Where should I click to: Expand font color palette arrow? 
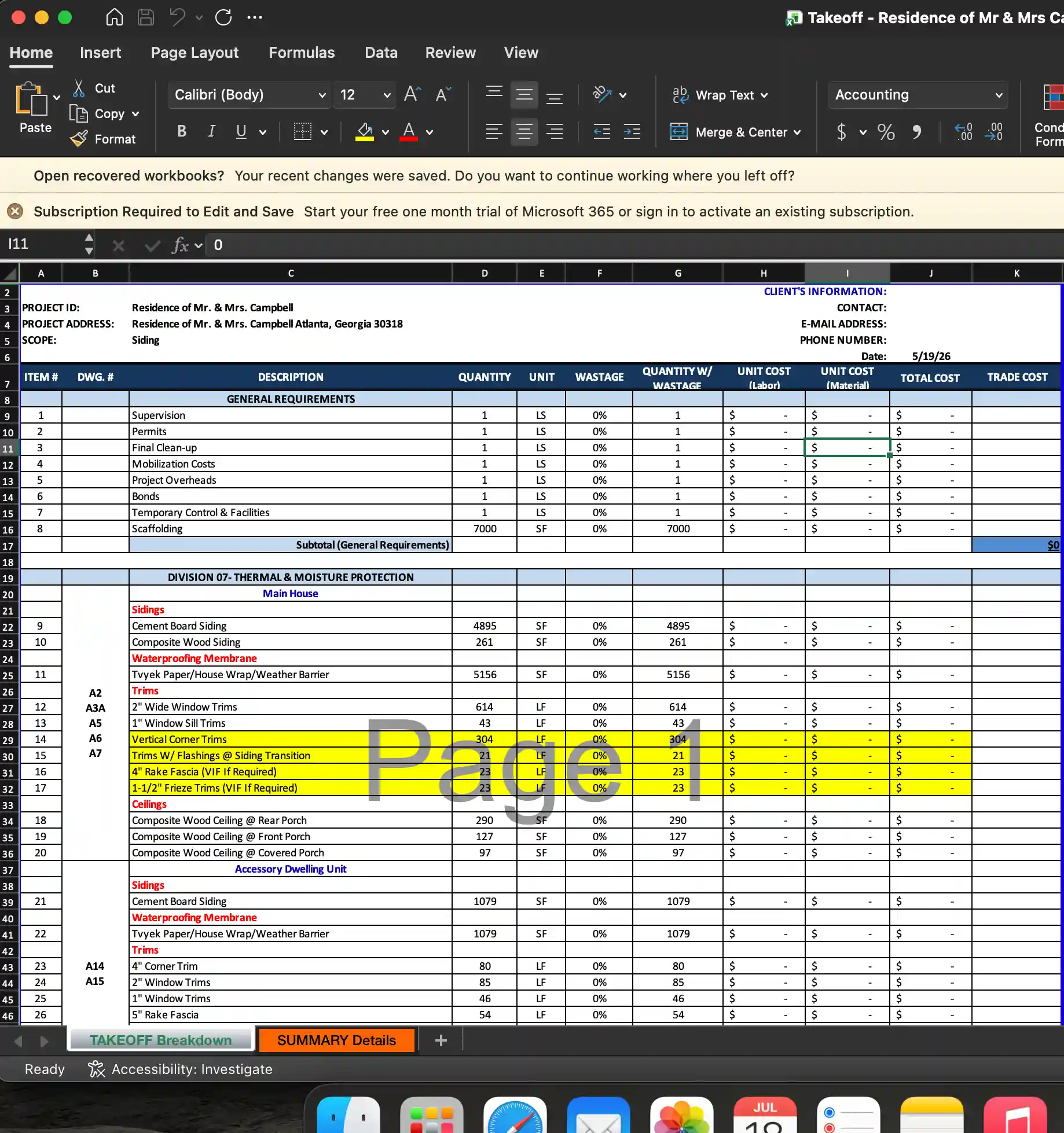point(430,132)
